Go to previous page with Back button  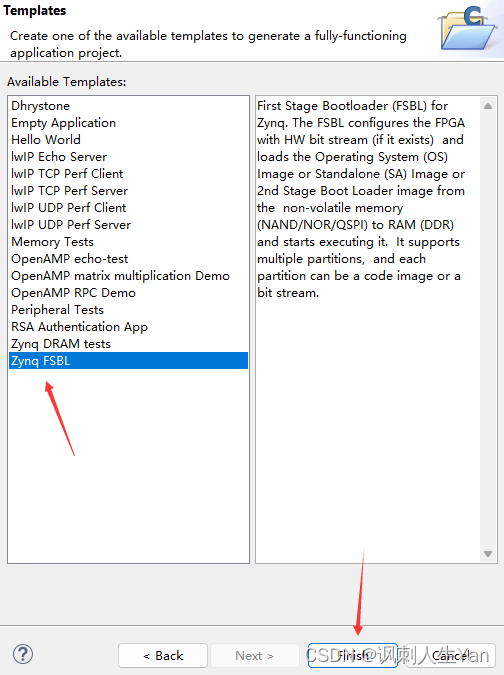[x=163, y=656]
